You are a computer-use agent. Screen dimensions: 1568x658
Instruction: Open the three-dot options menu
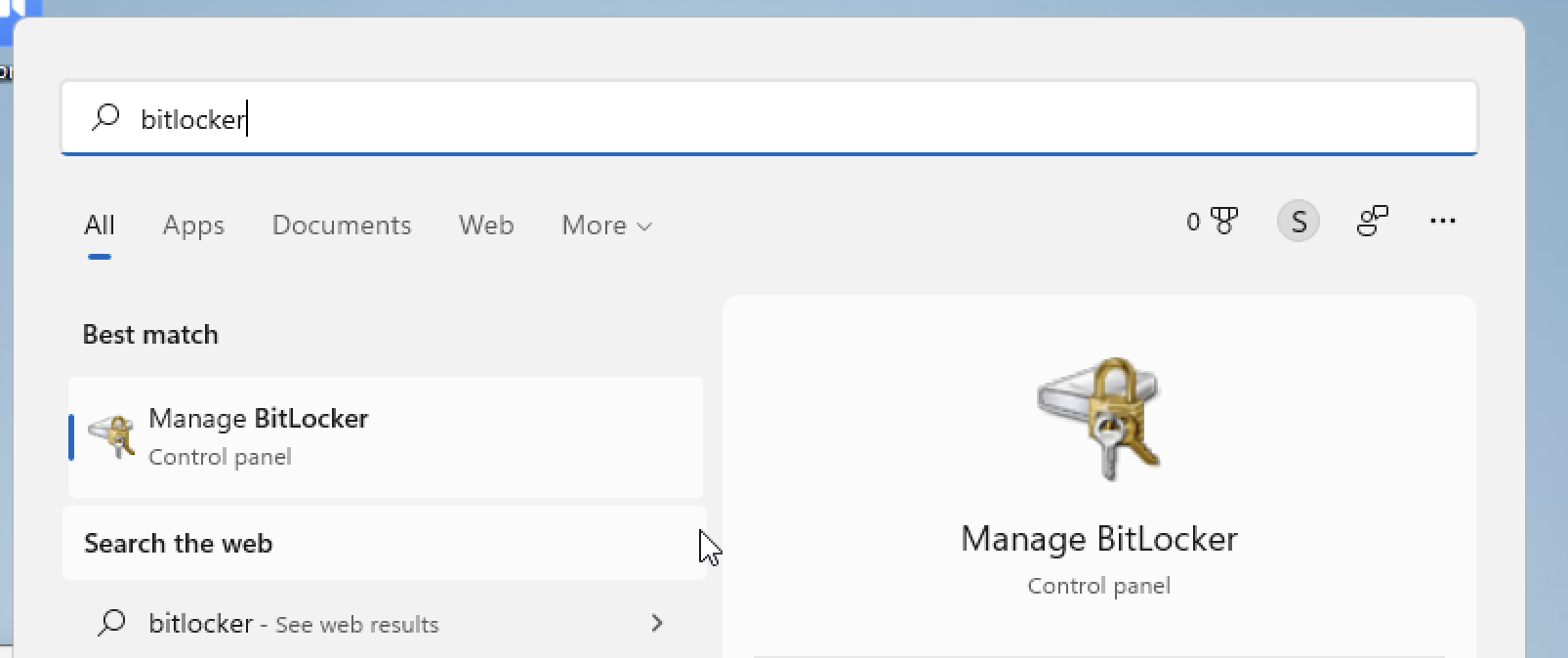pos(1443,221)
